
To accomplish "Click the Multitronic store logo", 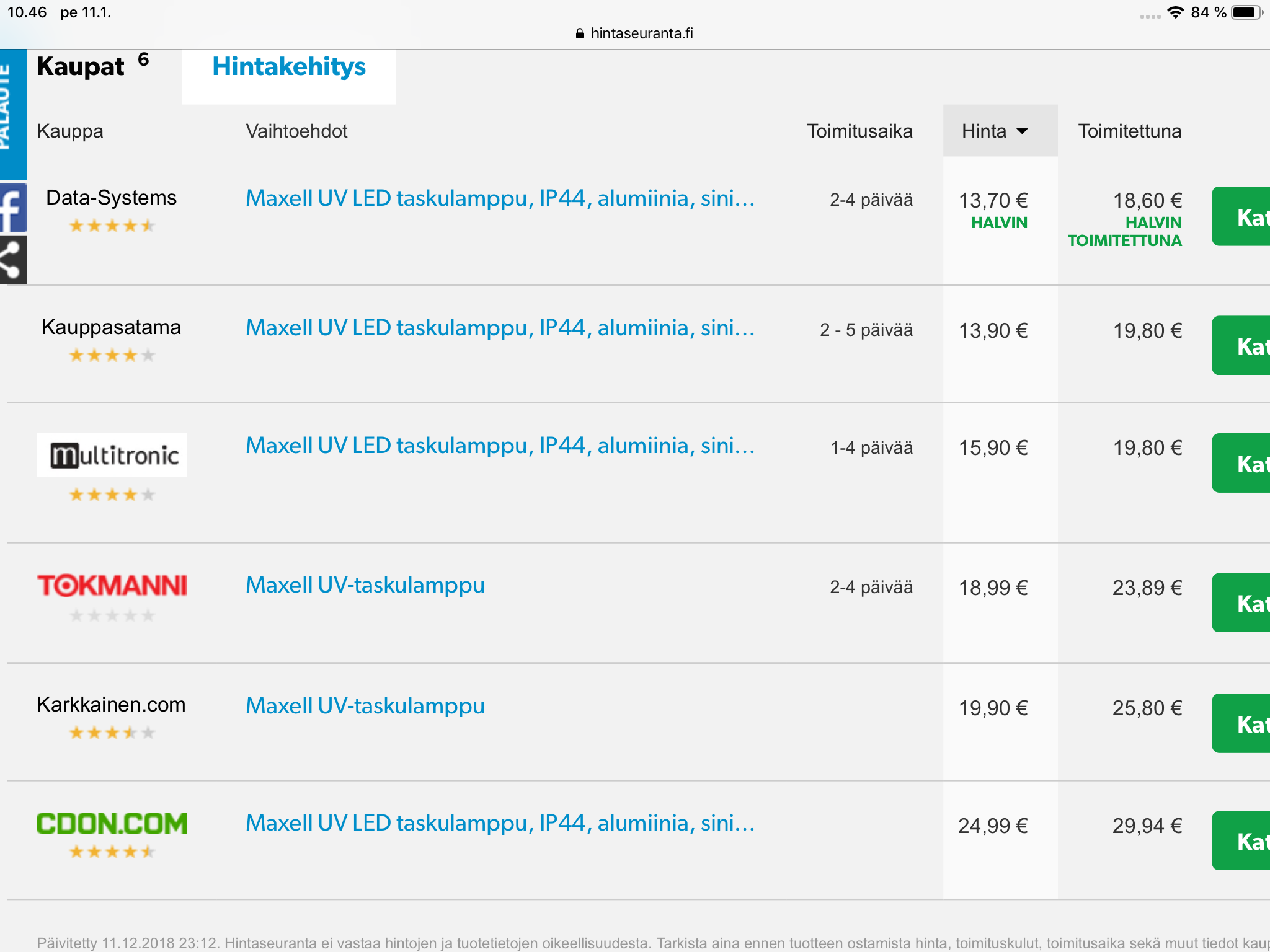I will click(x=112, y=455).
